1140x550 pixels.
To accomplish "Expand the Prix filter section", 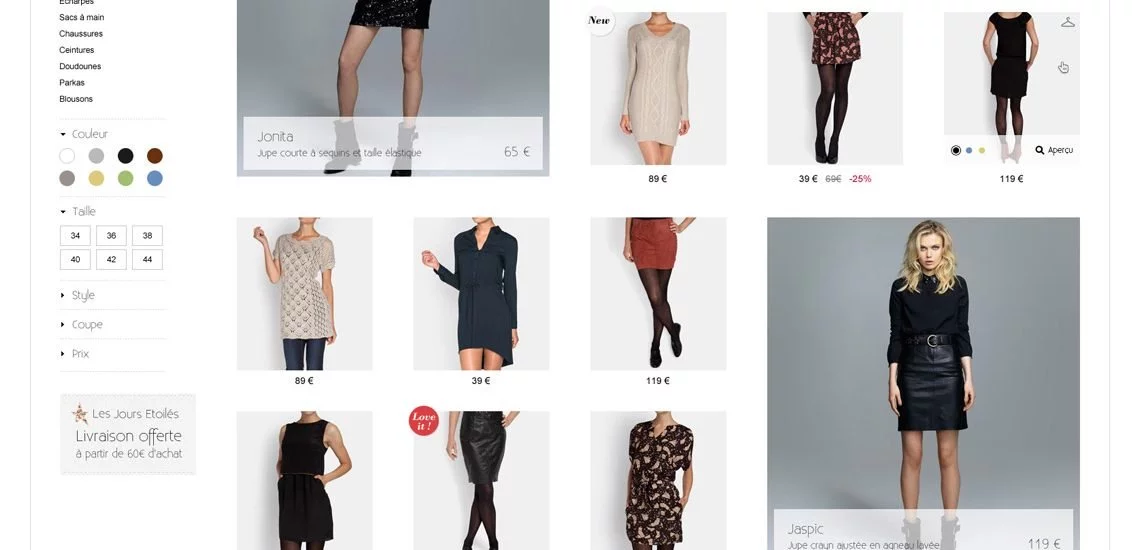I will point(75,354).
